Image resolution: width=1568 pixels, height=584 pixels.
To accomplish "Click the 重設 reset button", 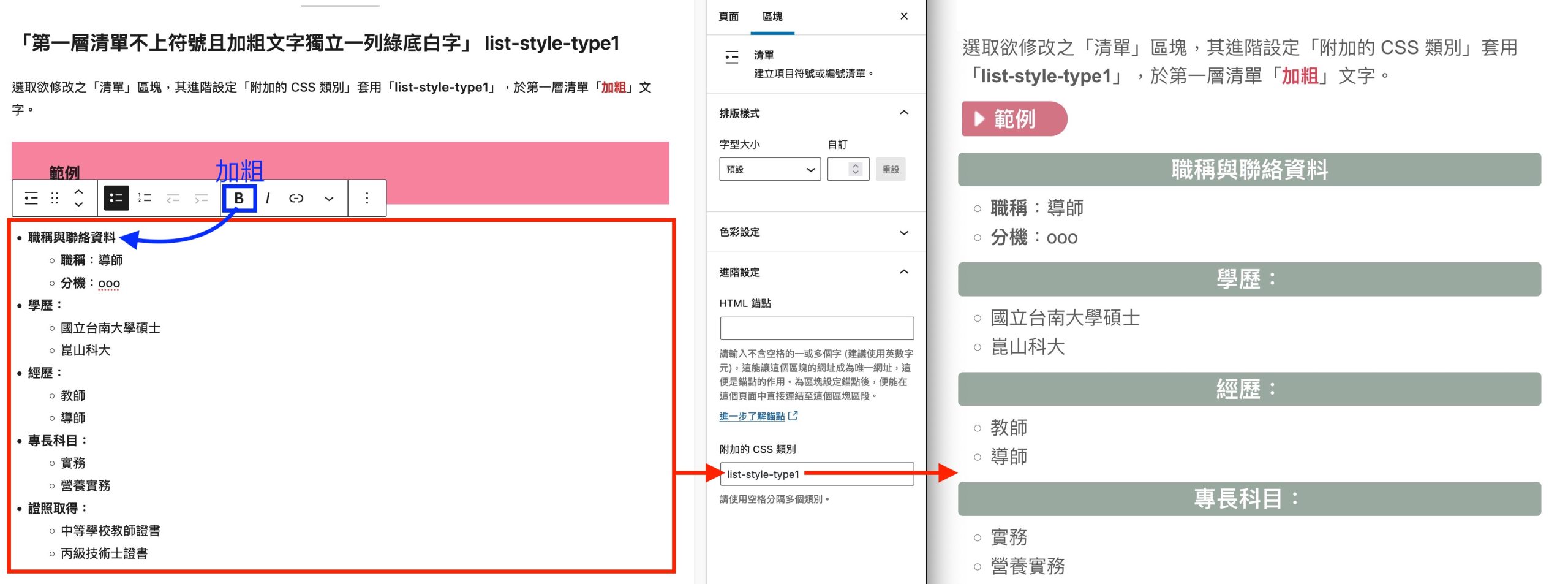I will coord(891,170).
